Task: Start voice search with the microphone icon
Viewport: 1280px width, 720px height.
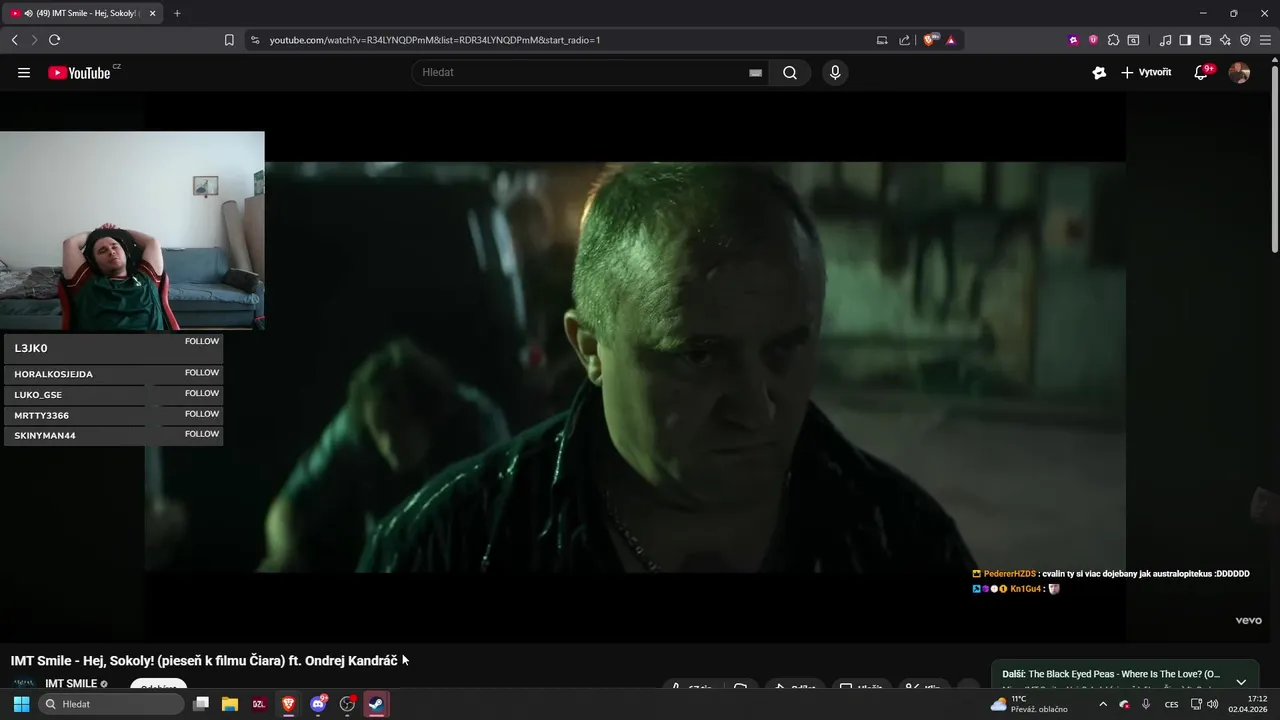Action: pos(835,73)
